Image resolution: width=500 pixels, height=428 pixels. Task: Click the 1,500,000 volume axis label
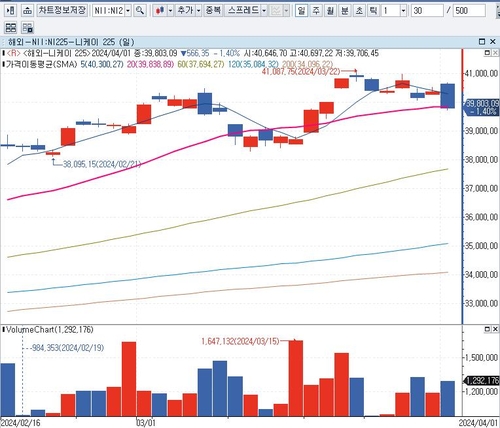(x=482, y=358)
